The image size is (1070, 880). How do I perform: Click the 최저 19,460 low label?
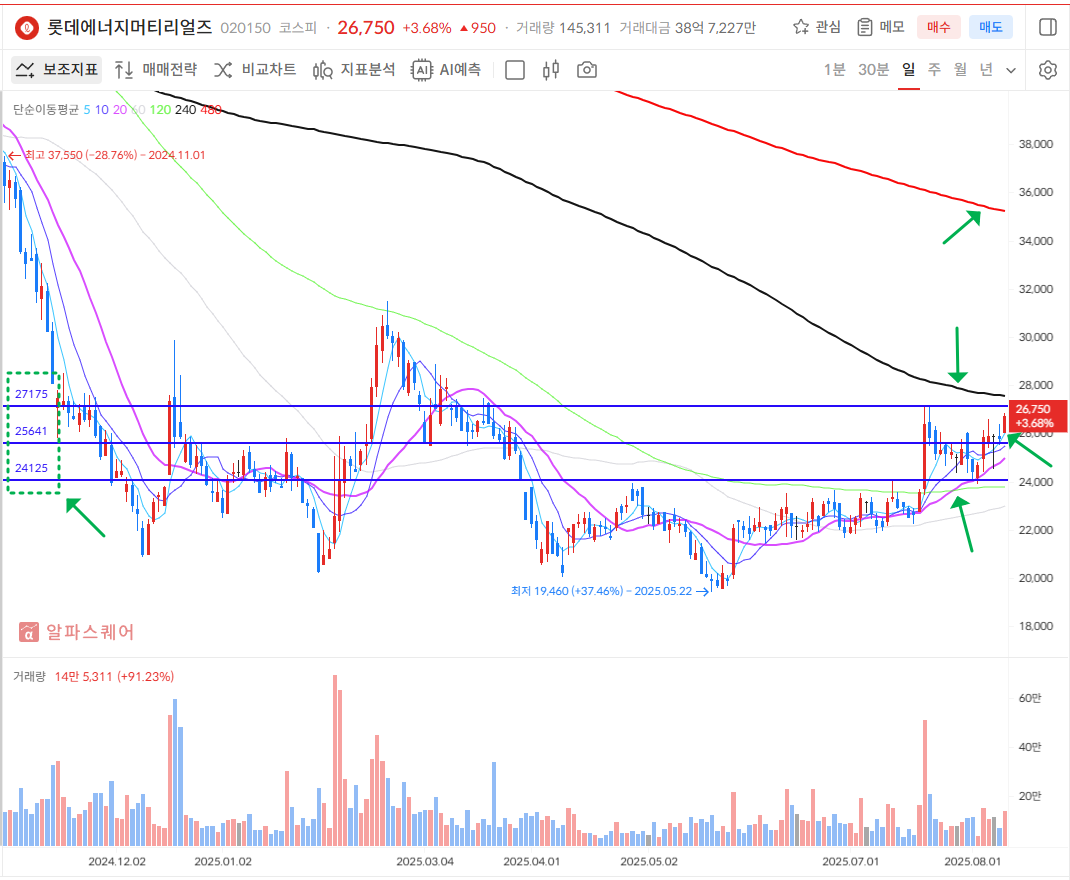coord(601,591)
